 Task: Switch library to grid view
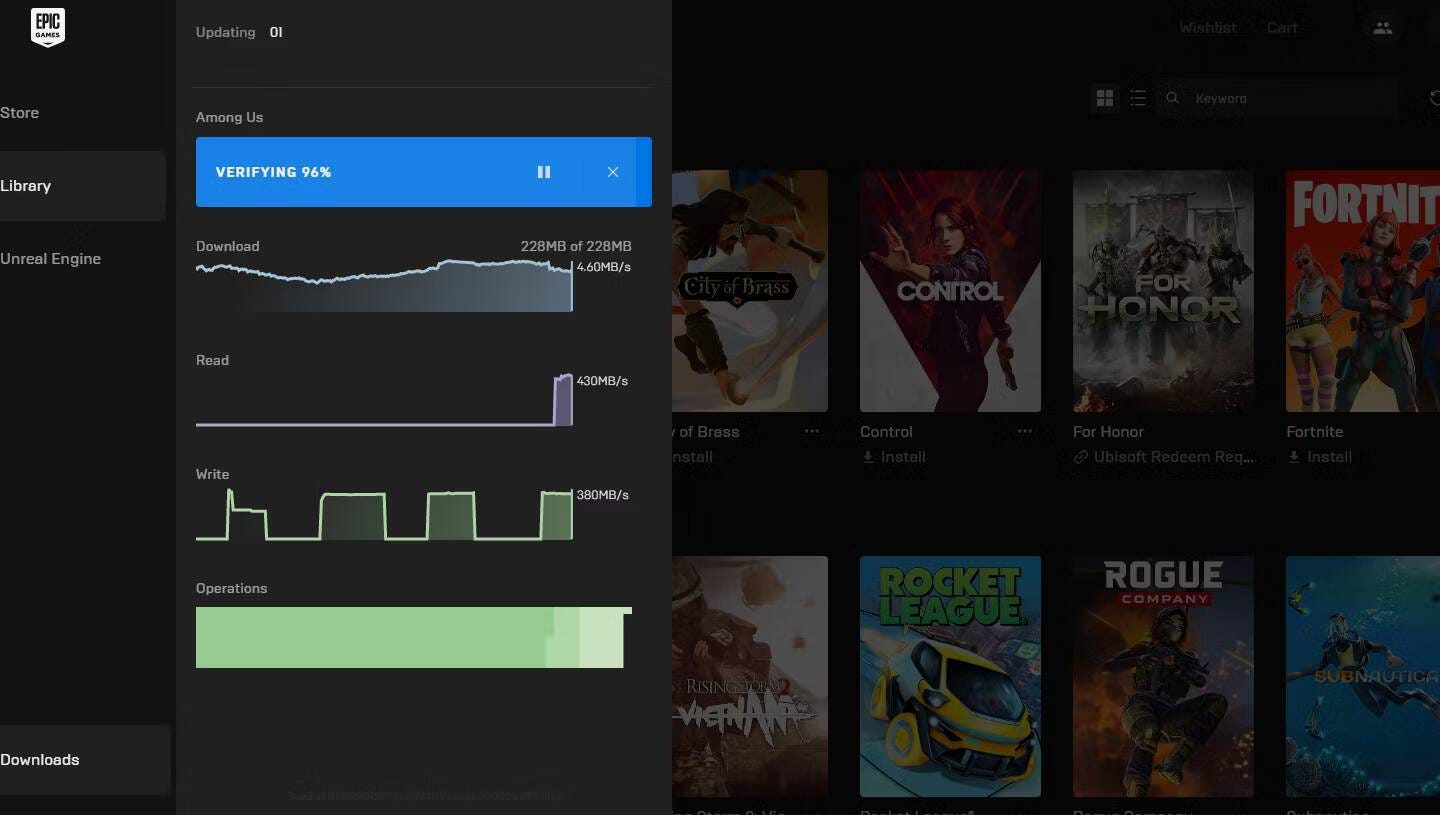(x=1105, y=98)
